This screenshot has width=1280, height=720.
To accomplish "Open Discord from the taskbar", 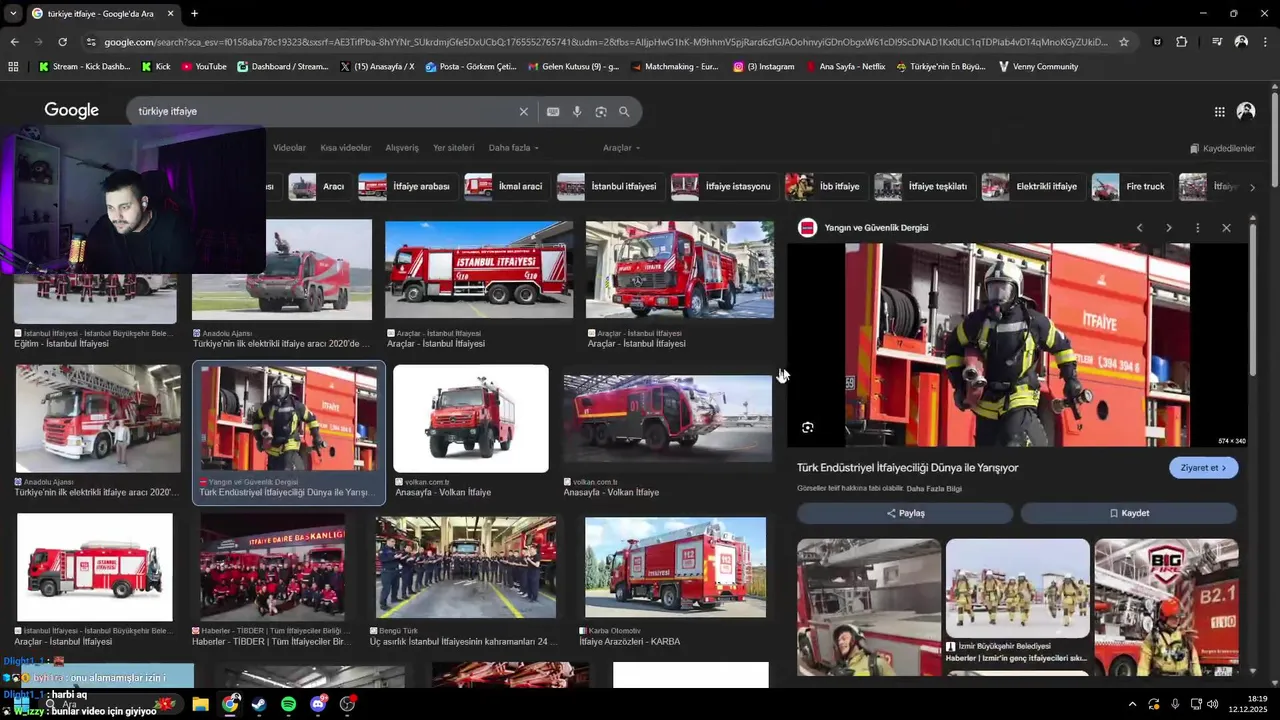I will [x=318, y=704].
